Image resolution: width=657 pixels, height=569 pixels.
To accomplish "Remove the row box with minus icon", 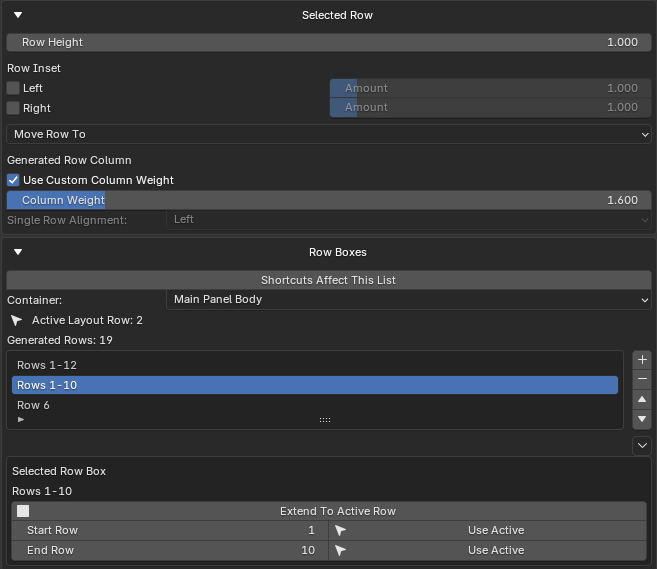I will point(642,379).
